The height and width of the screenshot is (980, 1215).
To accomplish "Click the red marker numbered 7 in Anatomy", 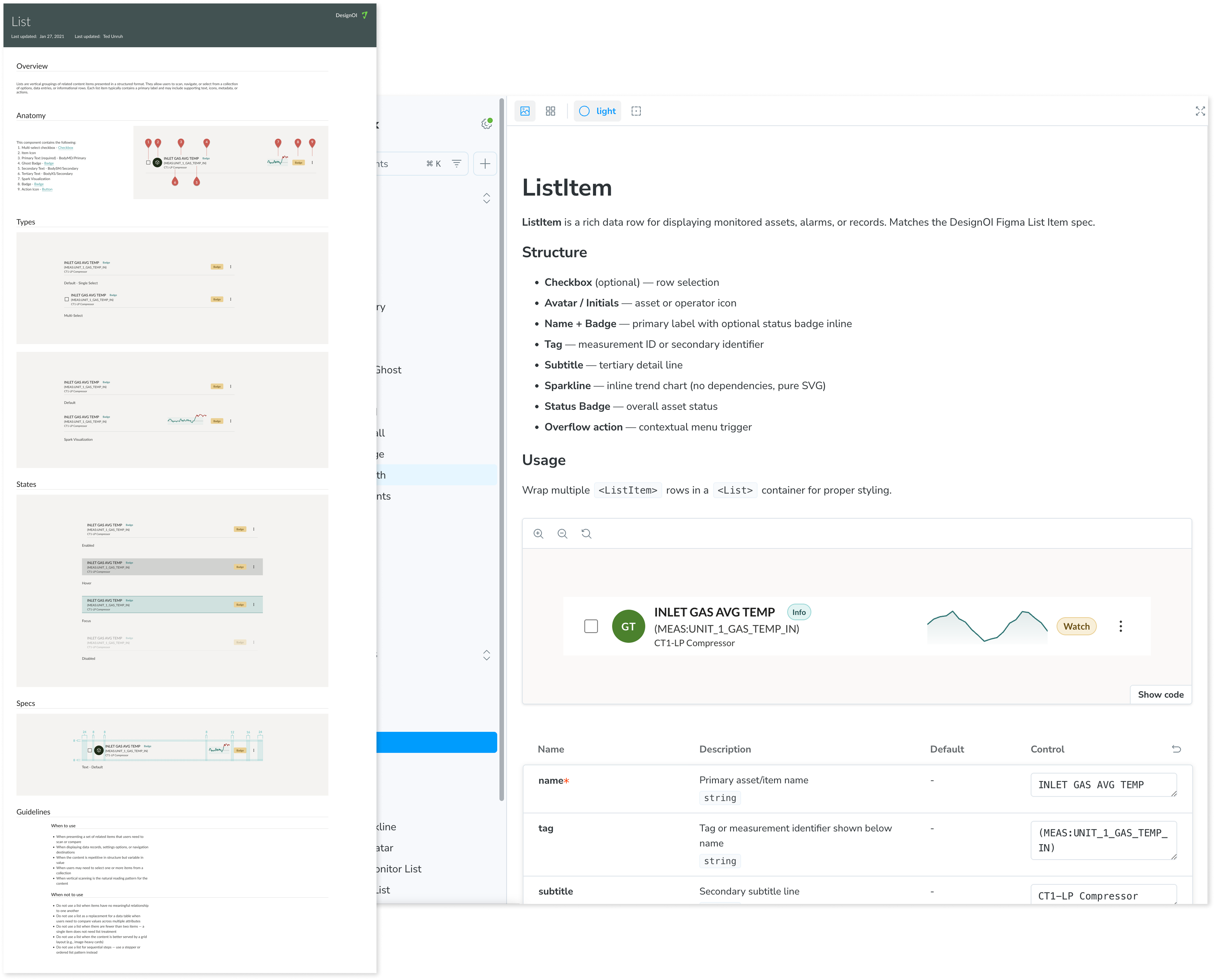I will (x=278, y=143).
